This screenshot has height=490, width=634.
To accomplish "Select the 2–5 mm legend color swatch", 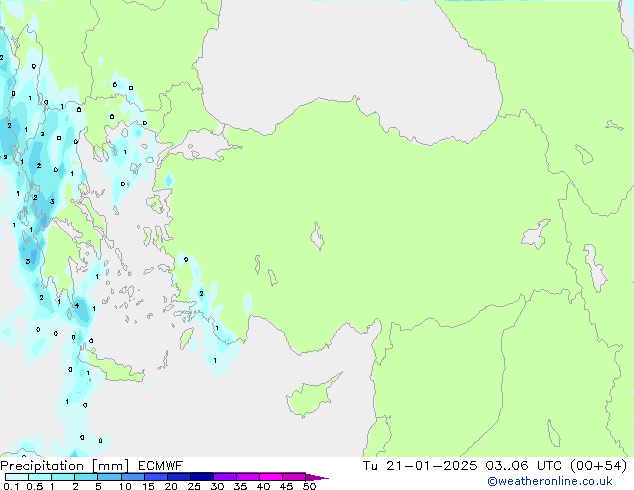I will point(86,477).
